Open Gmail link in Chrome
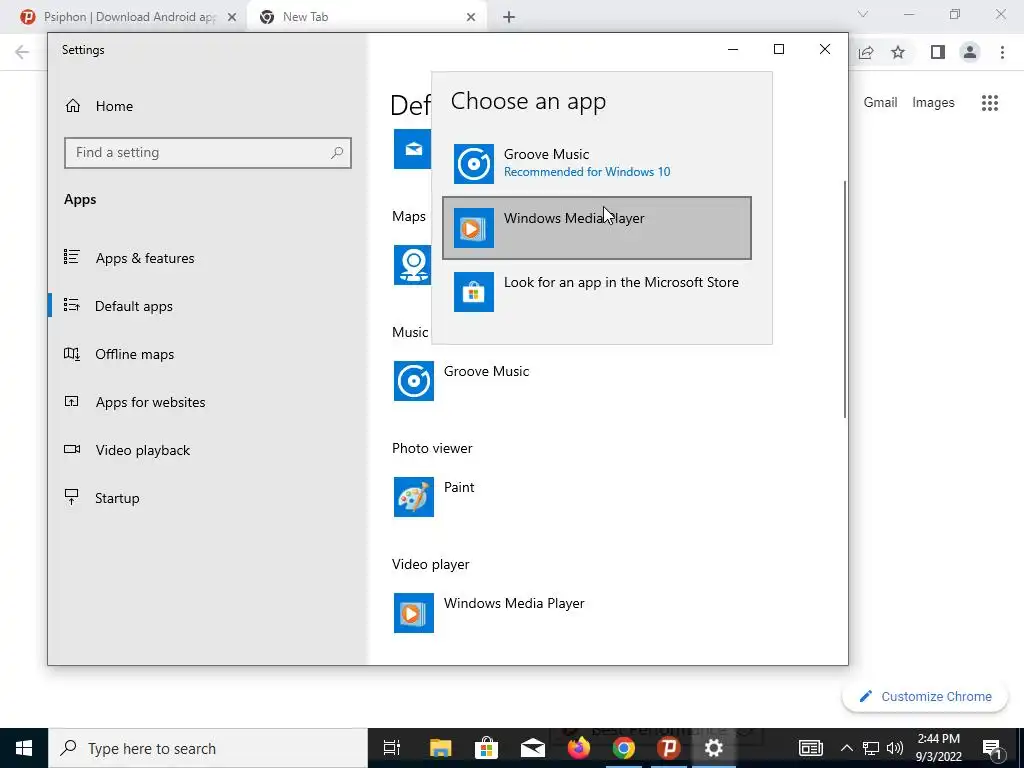1024x768 pixels. [x=880, y=103]
